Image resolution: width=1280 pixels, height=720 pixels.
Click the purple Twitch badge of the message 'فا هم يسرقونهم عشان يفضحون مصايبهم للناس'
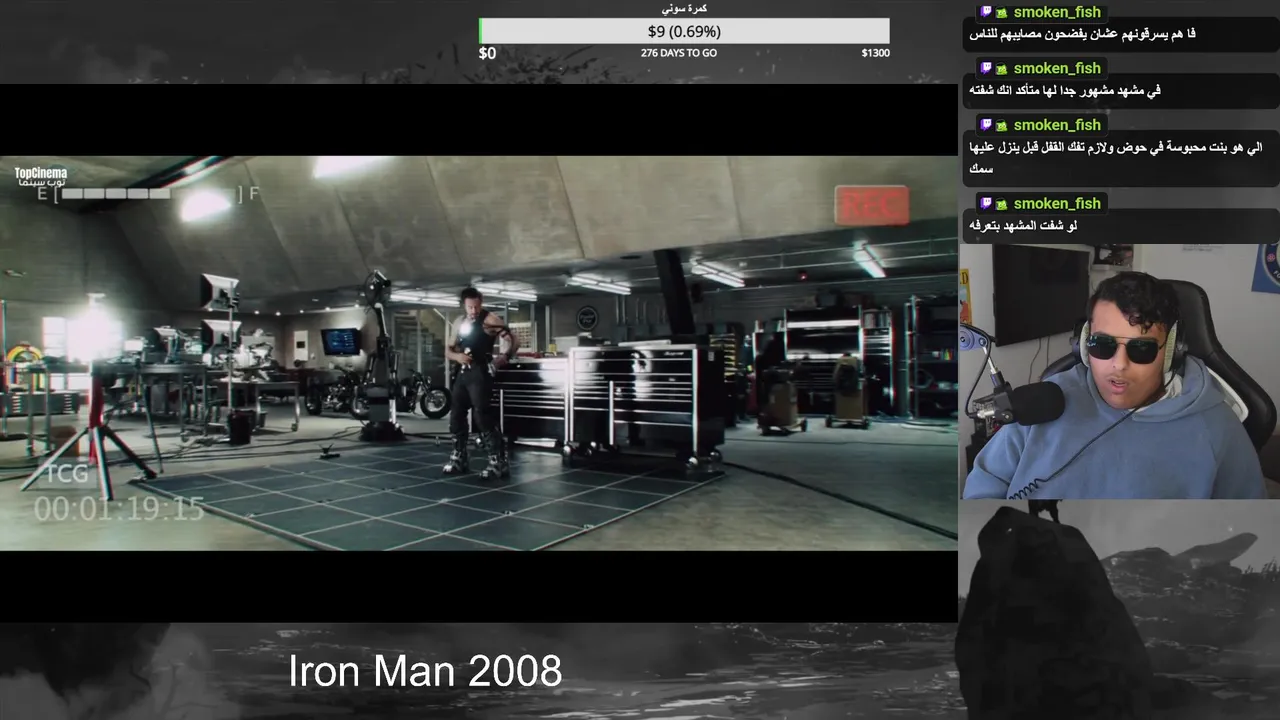point(986,12)
